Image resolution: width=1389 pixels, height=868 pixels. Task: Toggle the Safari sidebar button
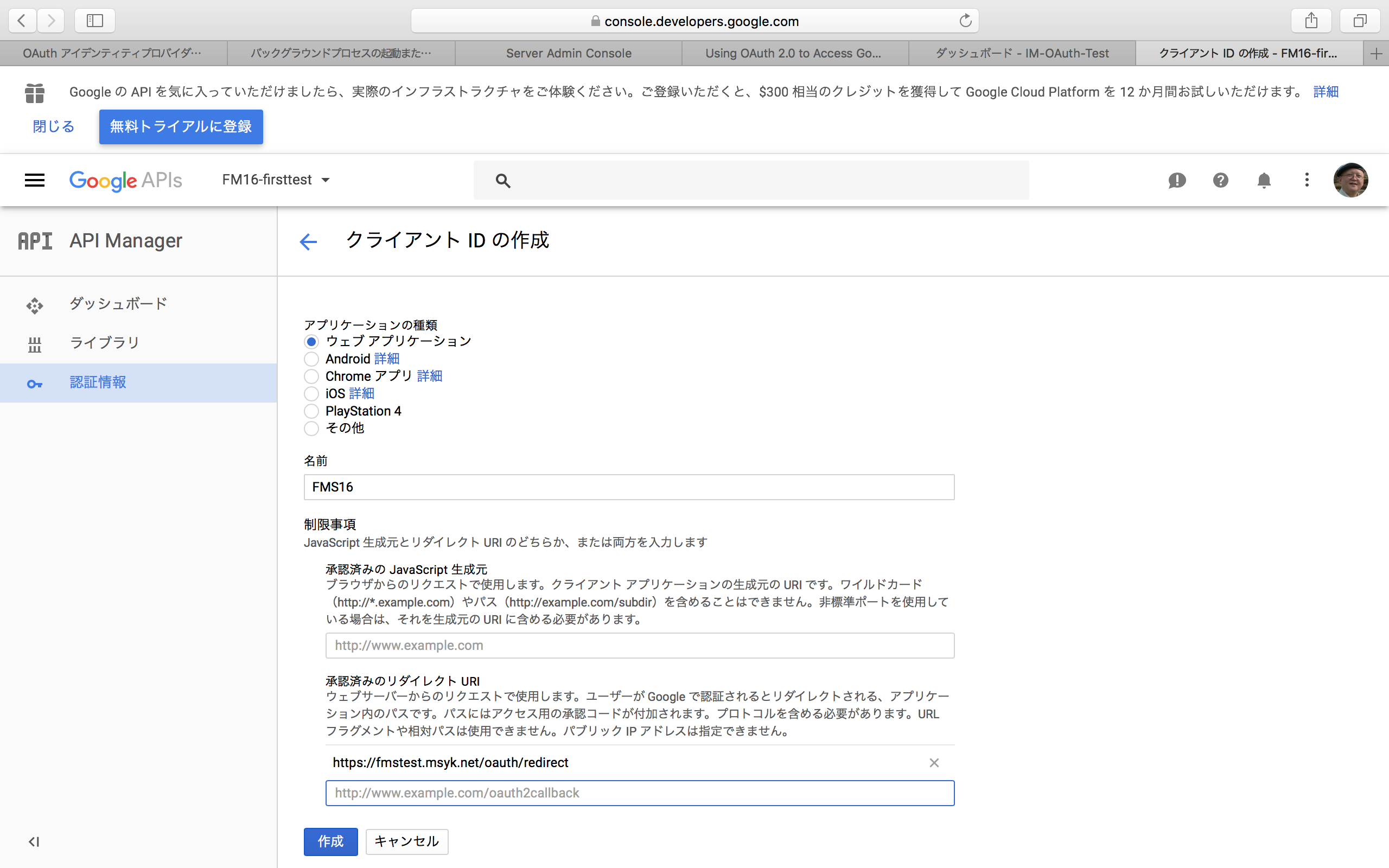(x=95, y=21)
